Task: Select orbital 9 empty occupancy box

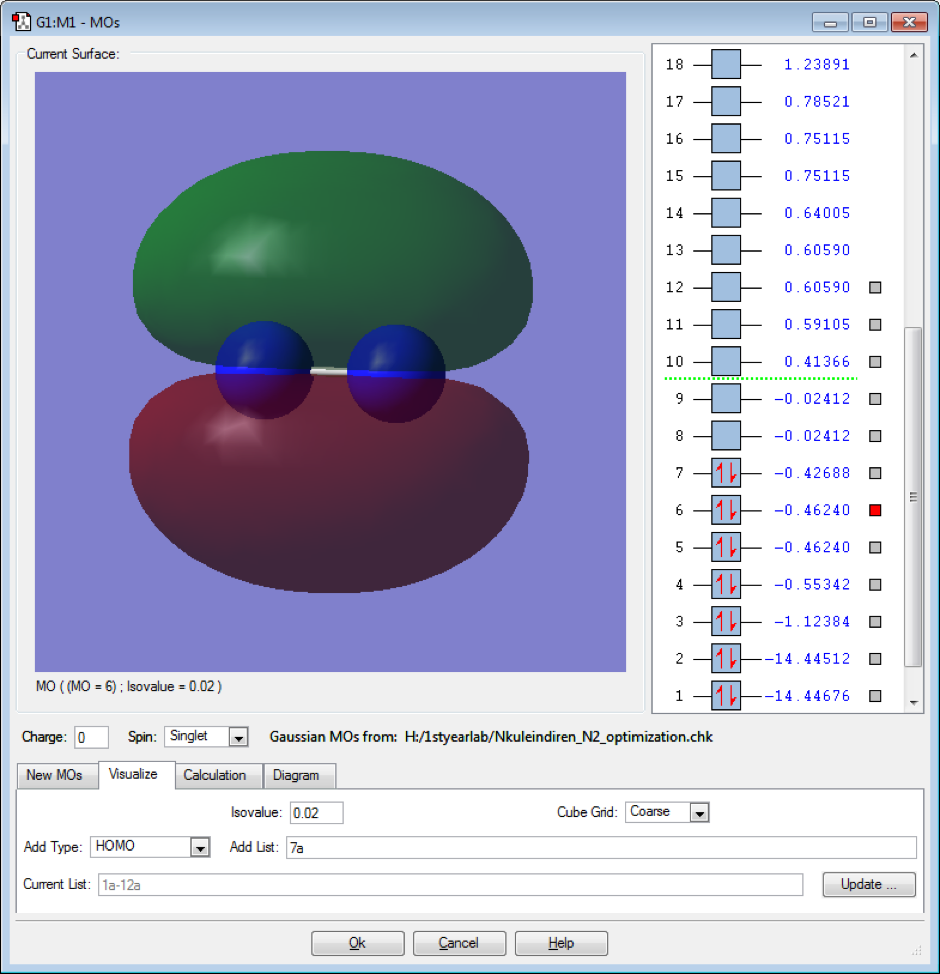Action: pos(726,399)
